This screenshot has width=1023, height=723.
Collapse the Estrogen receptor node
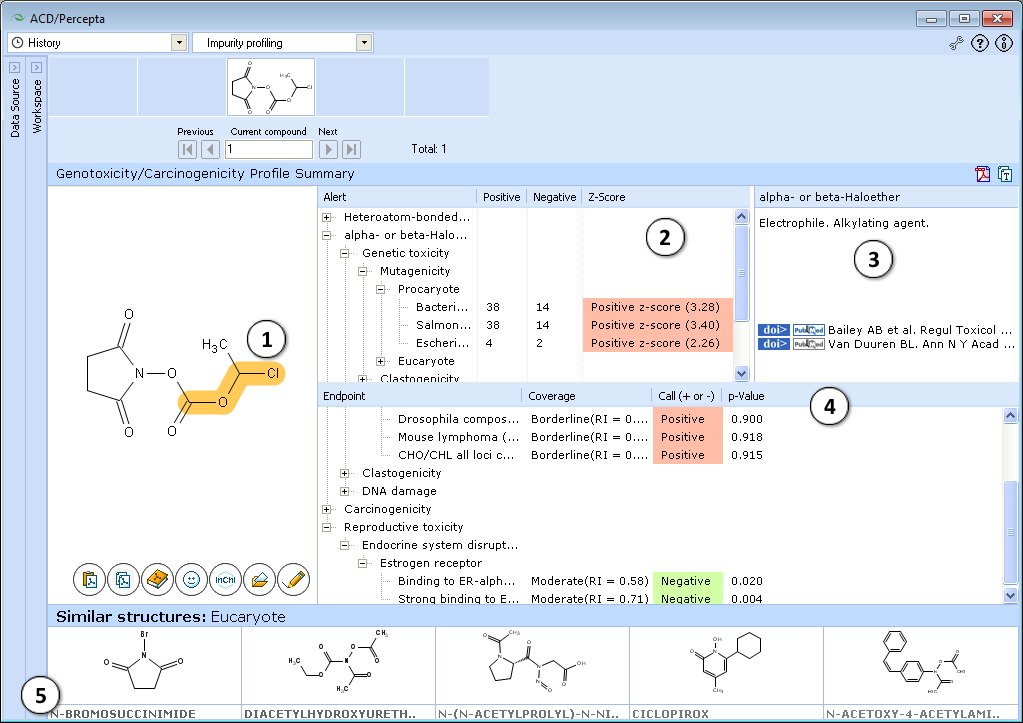(x=363, y=563)
